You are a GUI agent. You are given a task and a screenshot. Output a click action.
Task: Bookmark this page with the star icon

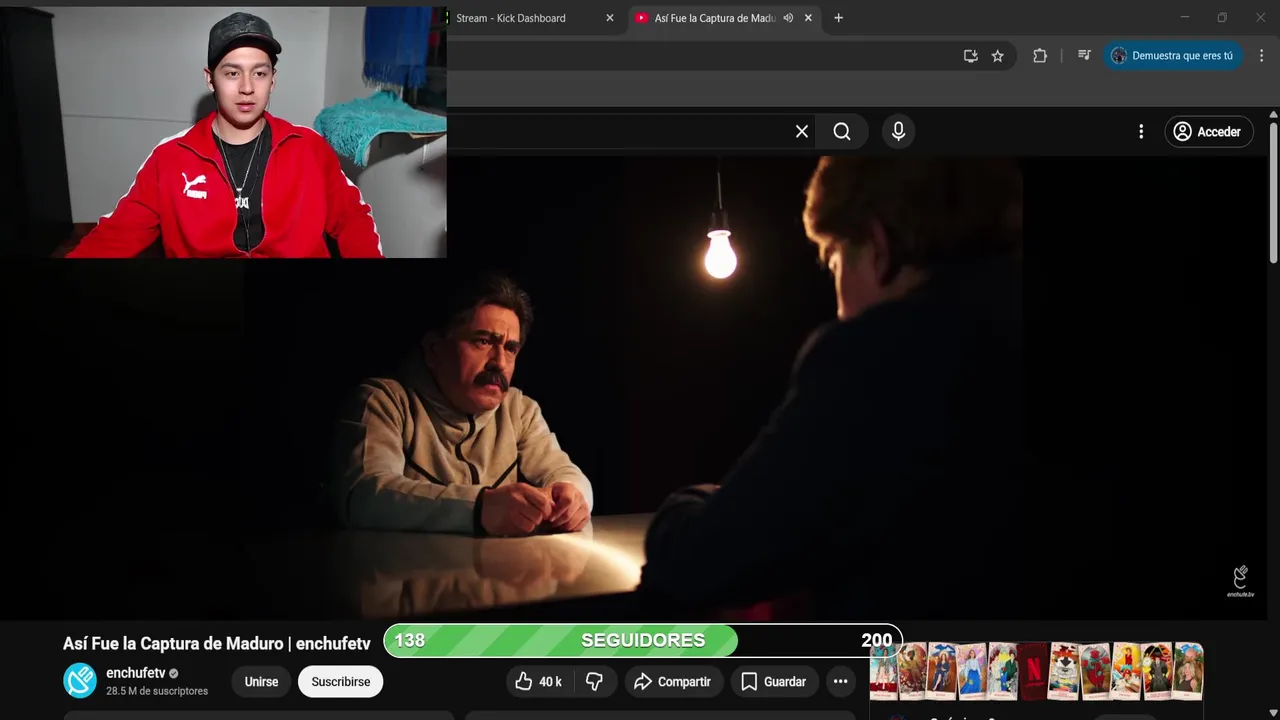[x=997, y=56]
